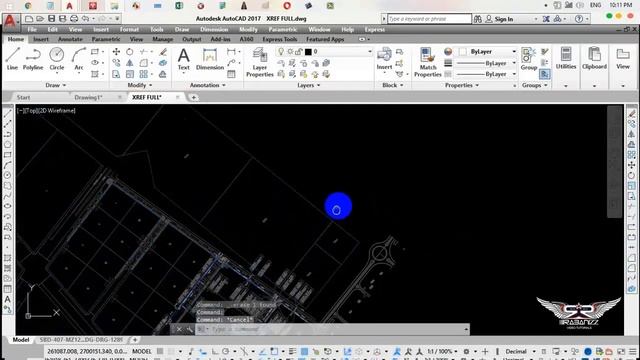Open the ByLayer color dropdown

(x=514, y=51)
